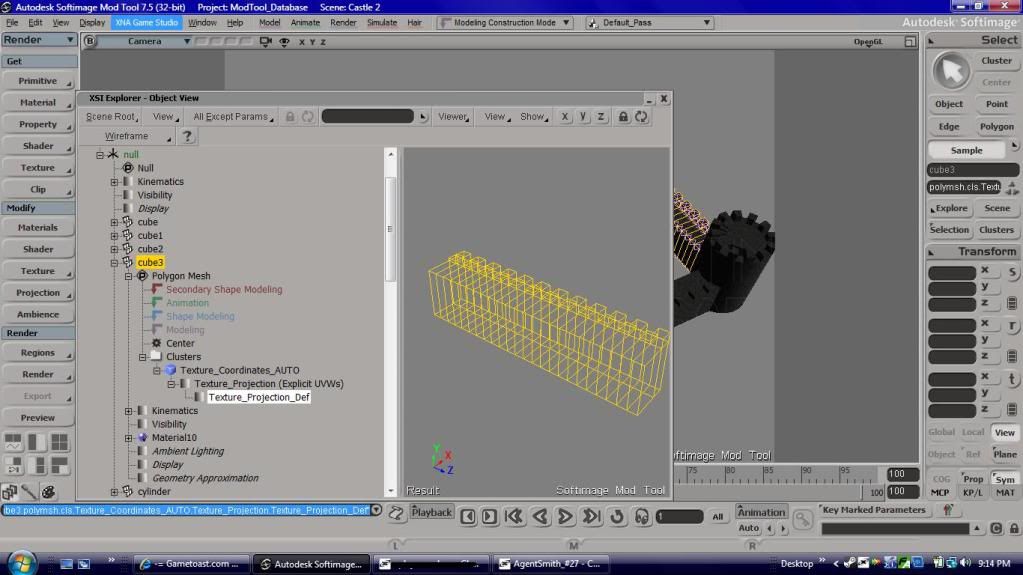This screenshot has height=575, width=1023.
Task: Go to first frame playback button
Action: (x=514, y=517)
